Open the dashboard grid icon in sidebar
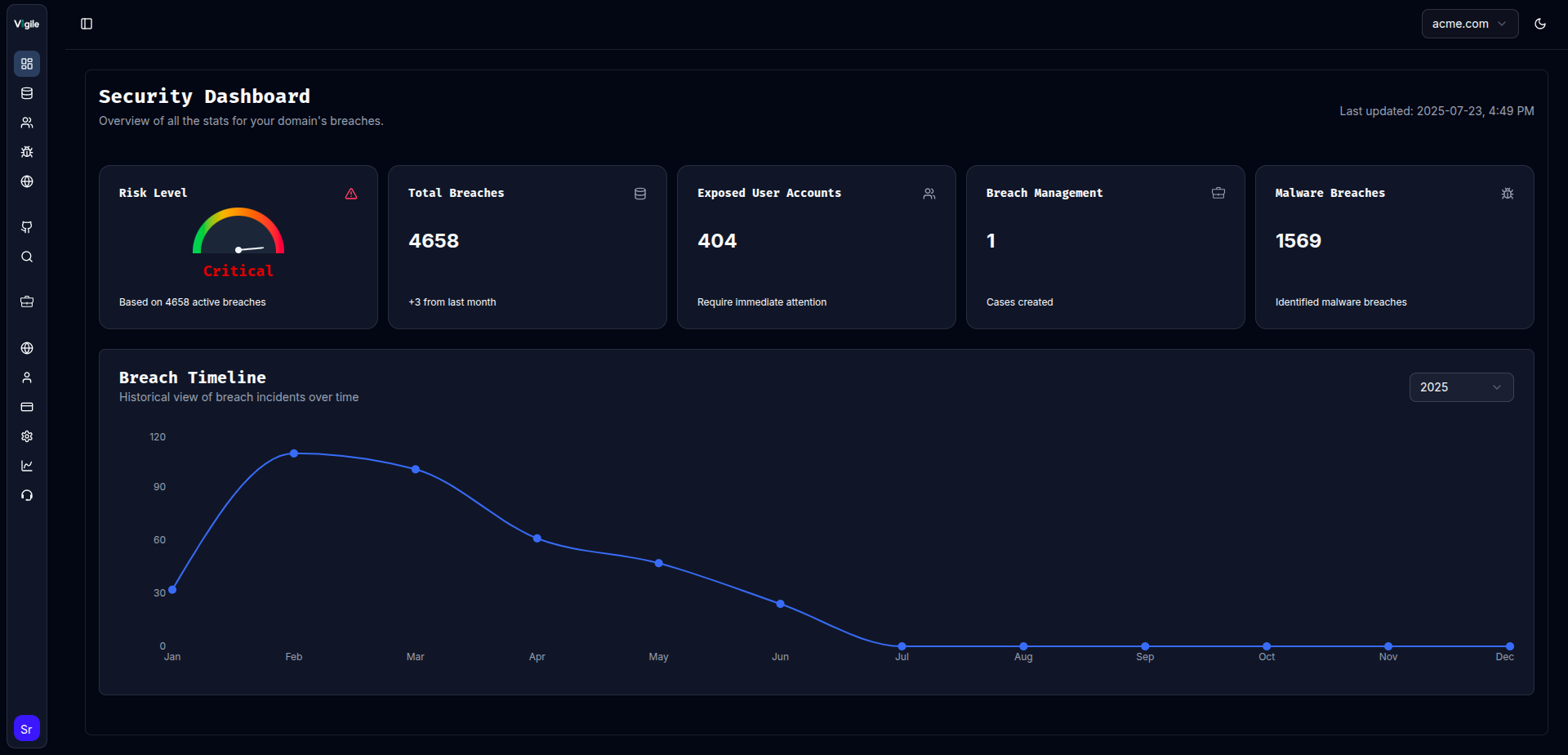Image resolution: width=1568 pixels, height=755 pixels. point(27,64)
